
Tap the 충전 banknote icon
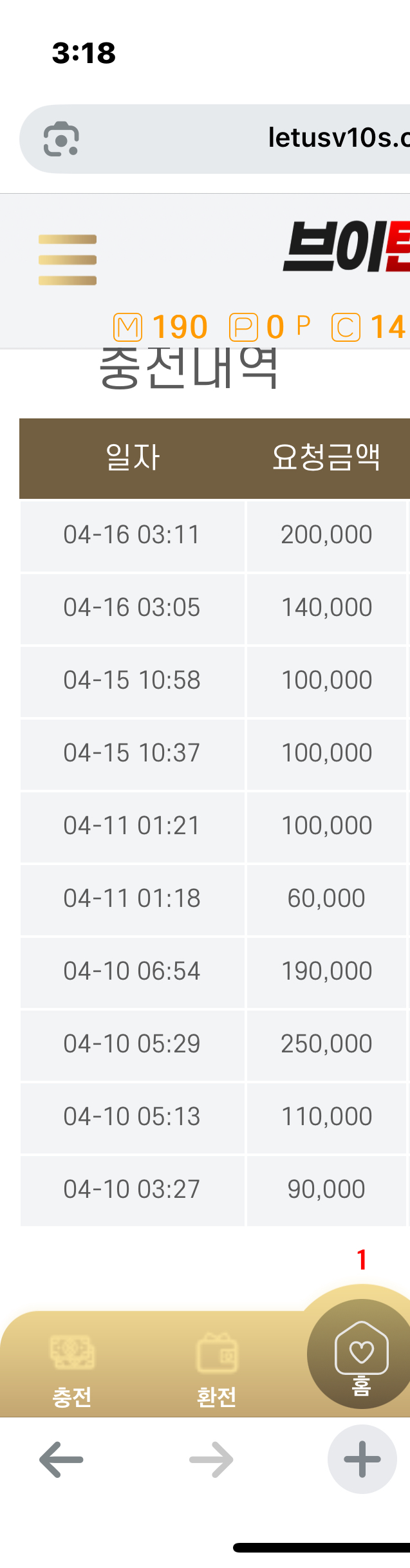pyautogui.click(x=72, y=1352)
